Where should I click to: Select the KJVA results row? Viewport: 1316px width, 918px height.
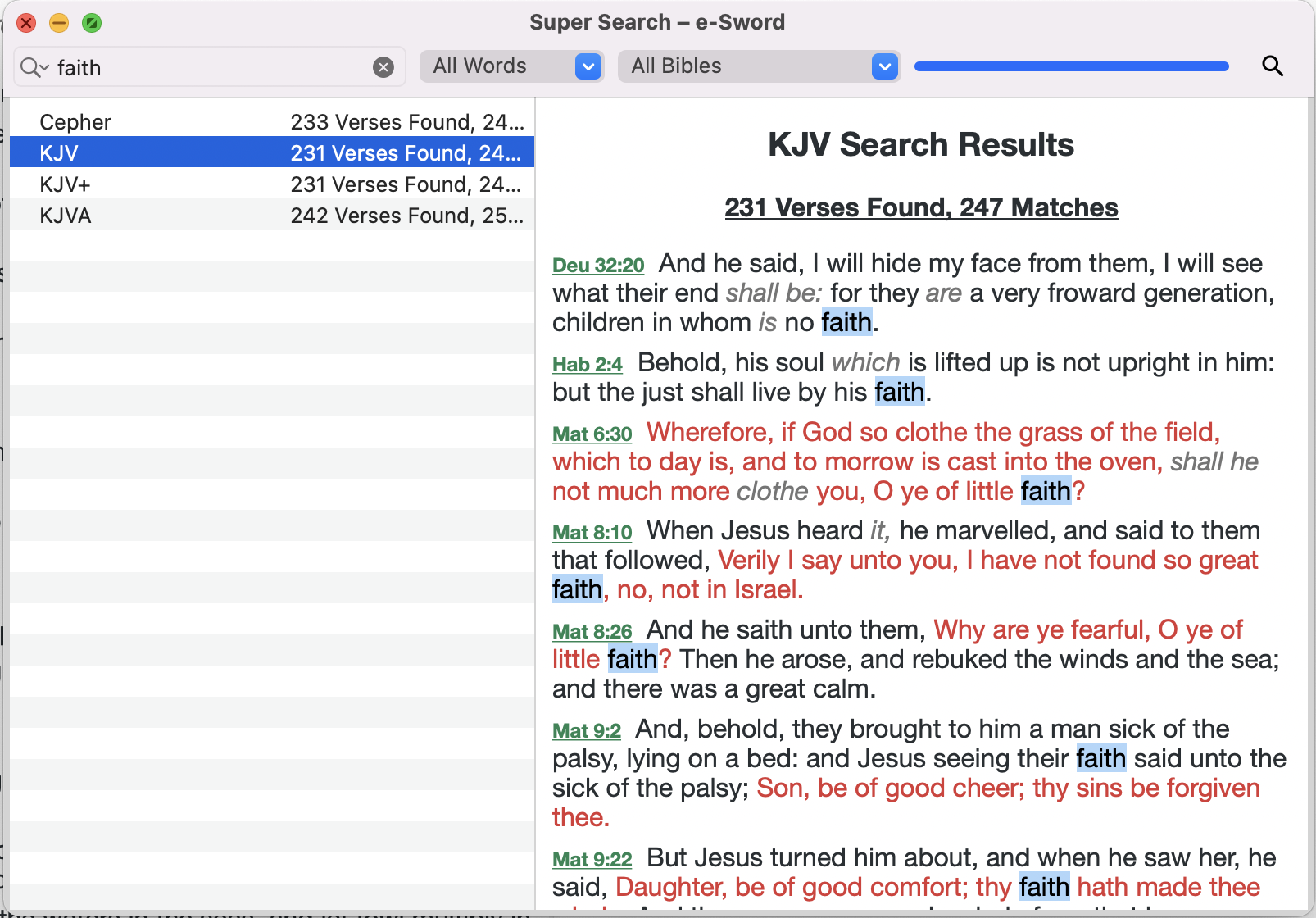pyautogui.click(x=272, y=215)
